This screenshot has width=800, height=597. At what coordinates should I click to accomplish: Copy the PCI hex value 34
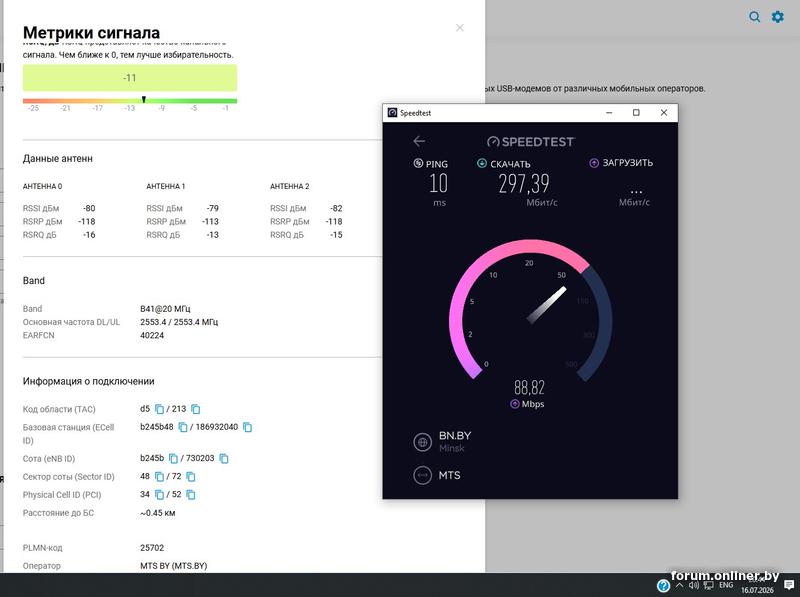[159, 494]
